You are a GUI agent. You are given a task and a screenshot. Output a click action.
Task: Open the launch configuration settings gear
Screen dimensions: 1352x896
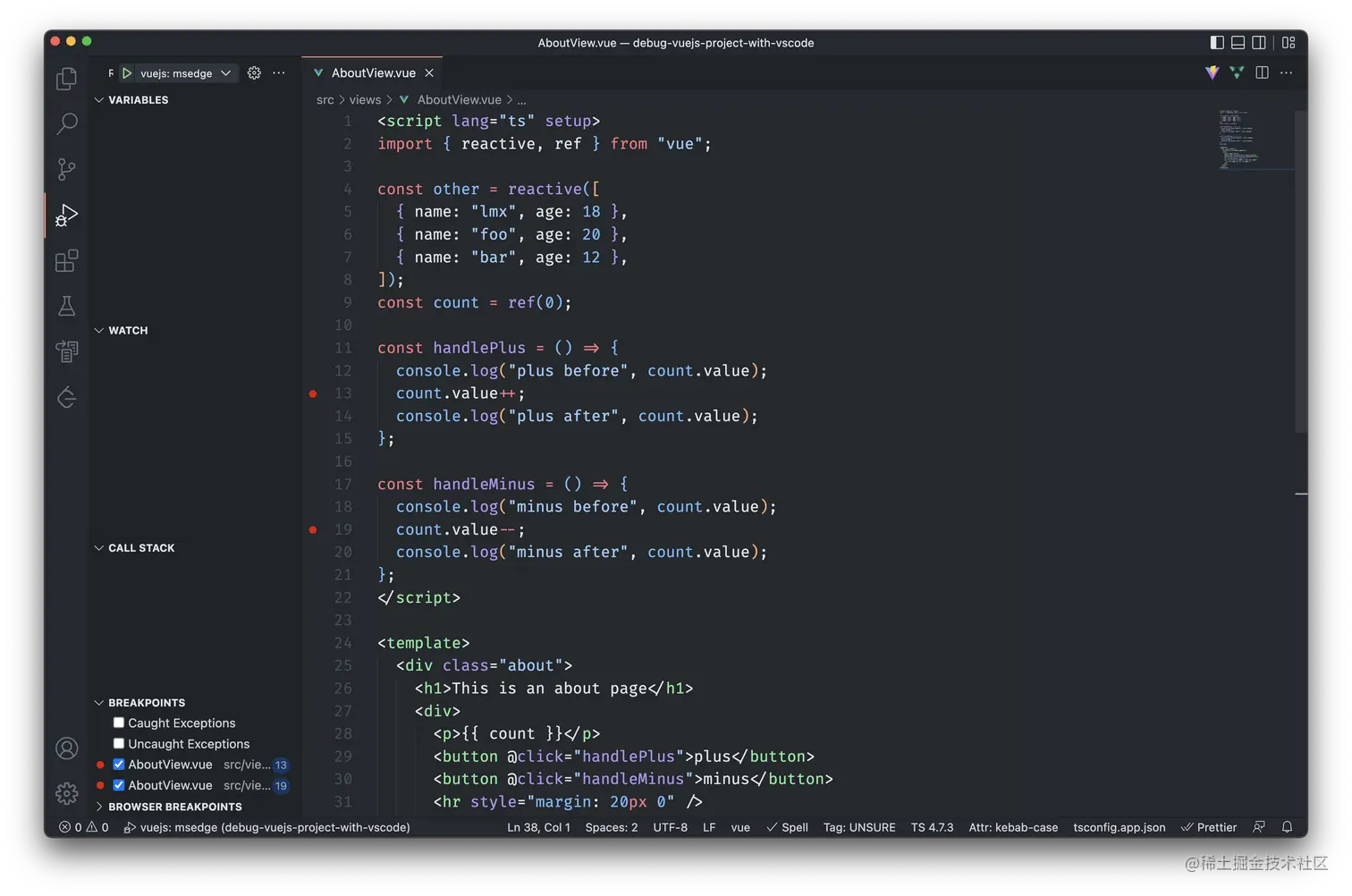(x=254, y=72)
